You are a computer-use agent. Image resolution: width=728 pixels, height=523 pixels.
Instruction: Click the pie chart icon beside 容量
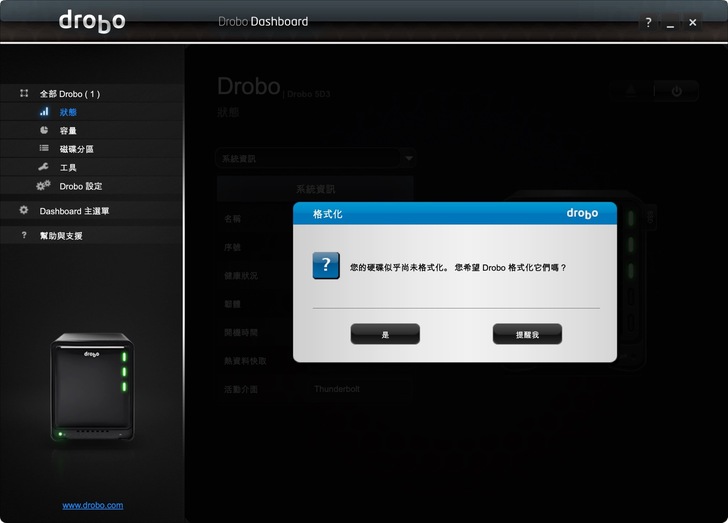pyautogui.click(x=44, y=130)
